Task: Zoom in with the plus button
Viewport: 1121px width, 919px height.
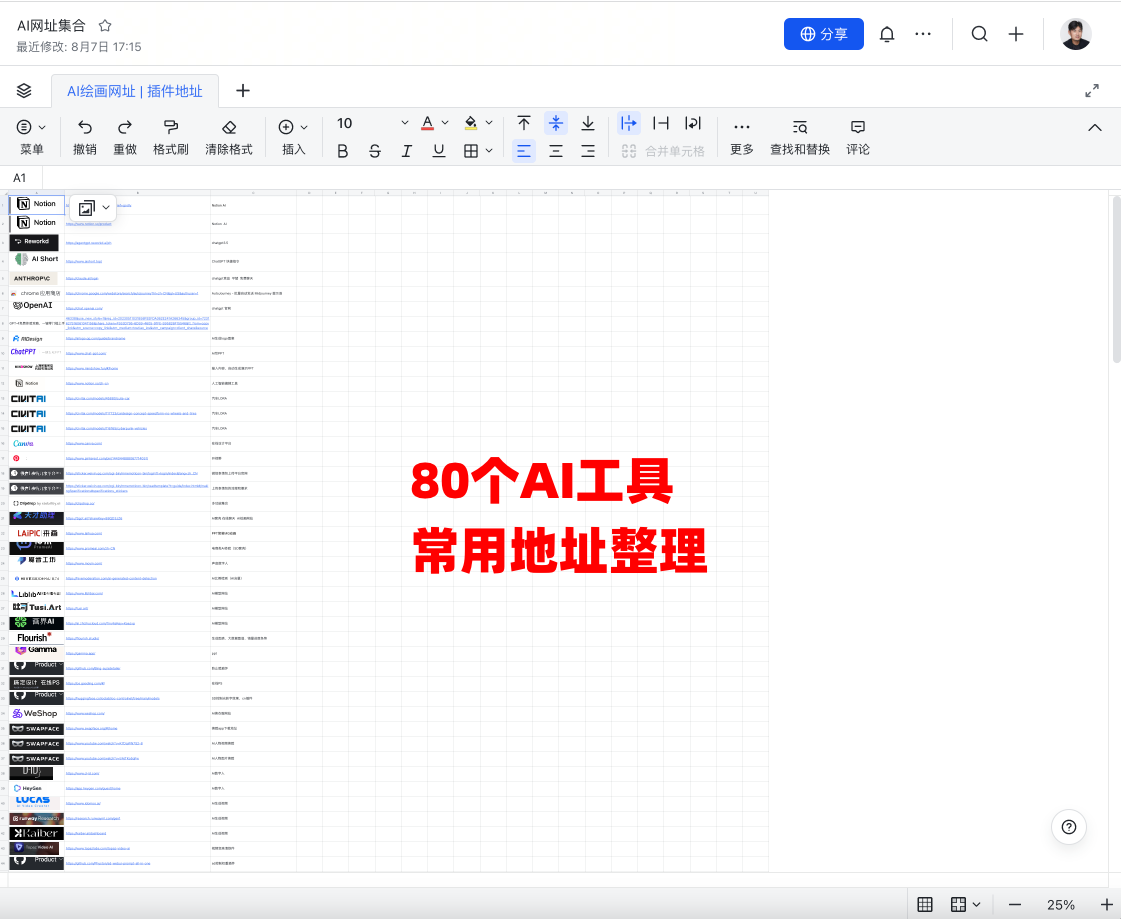Action: [x=1106, y=904]
